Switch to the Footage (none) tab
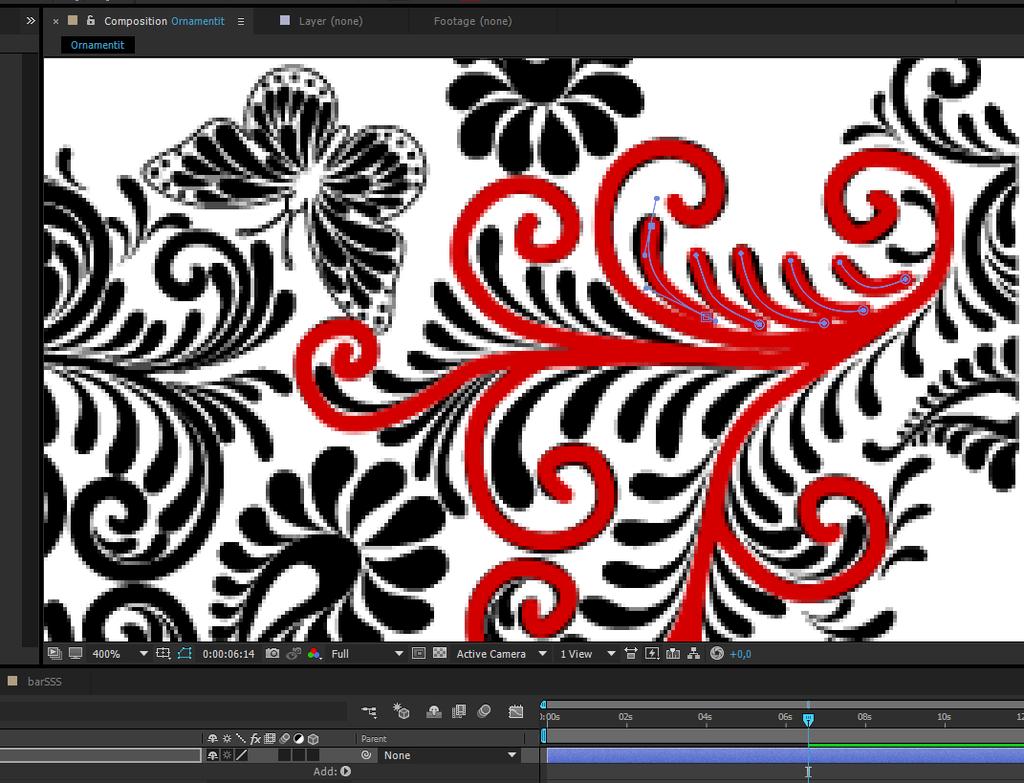Image resolution: width=1024 pixels, height=783 pixels. 473,21
